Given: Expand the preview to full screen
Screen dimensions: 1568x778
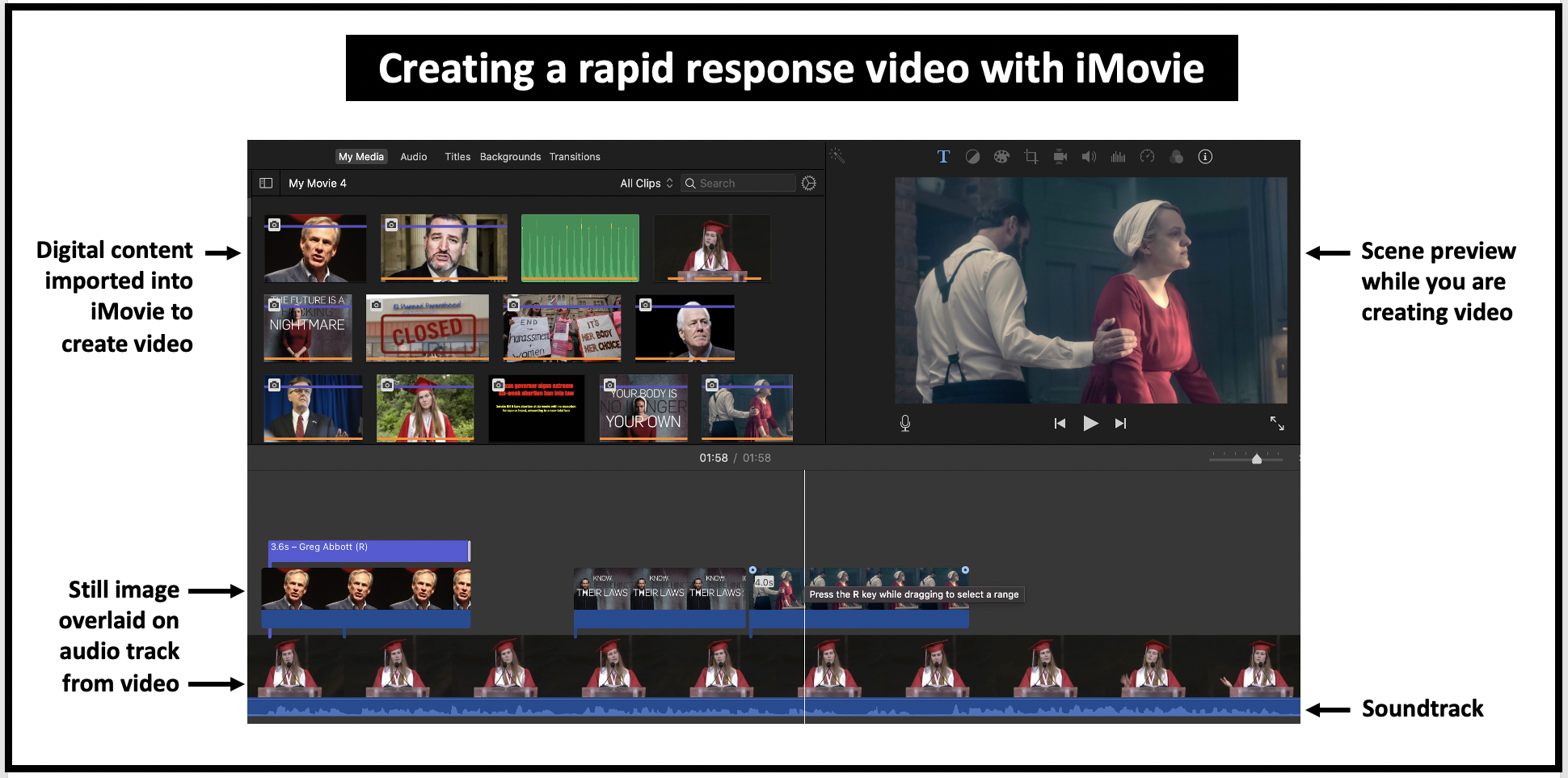Looking at the screenshot, I should coord(1277,423).
